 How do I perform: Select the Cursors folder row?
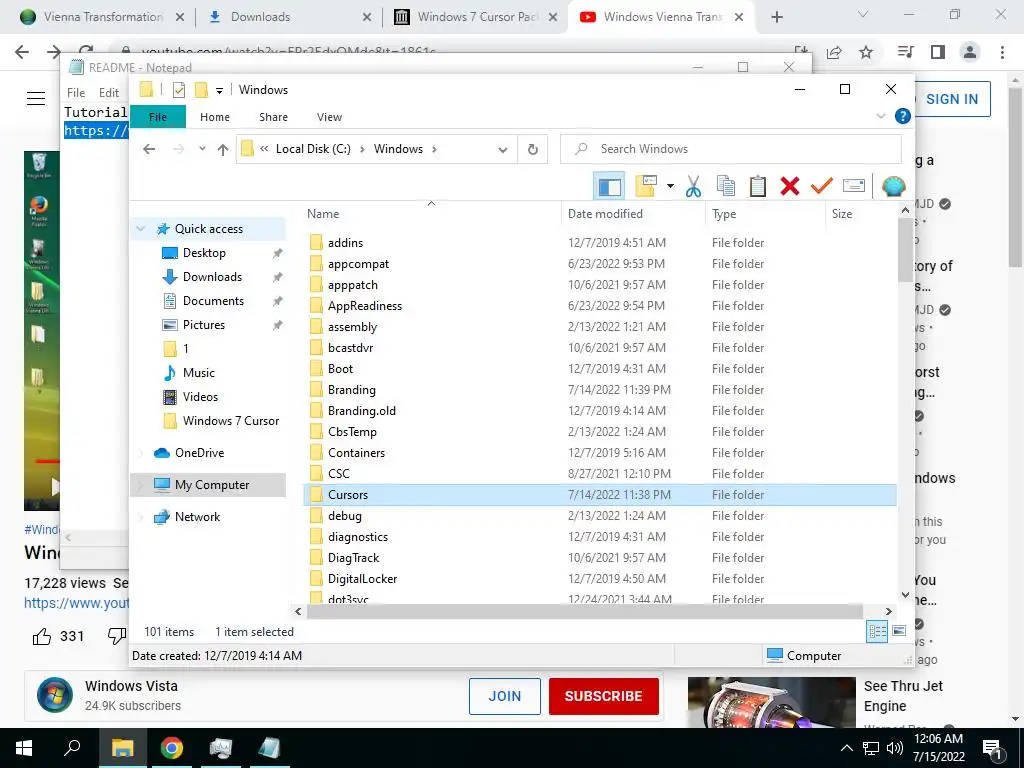tap(600, 494)
